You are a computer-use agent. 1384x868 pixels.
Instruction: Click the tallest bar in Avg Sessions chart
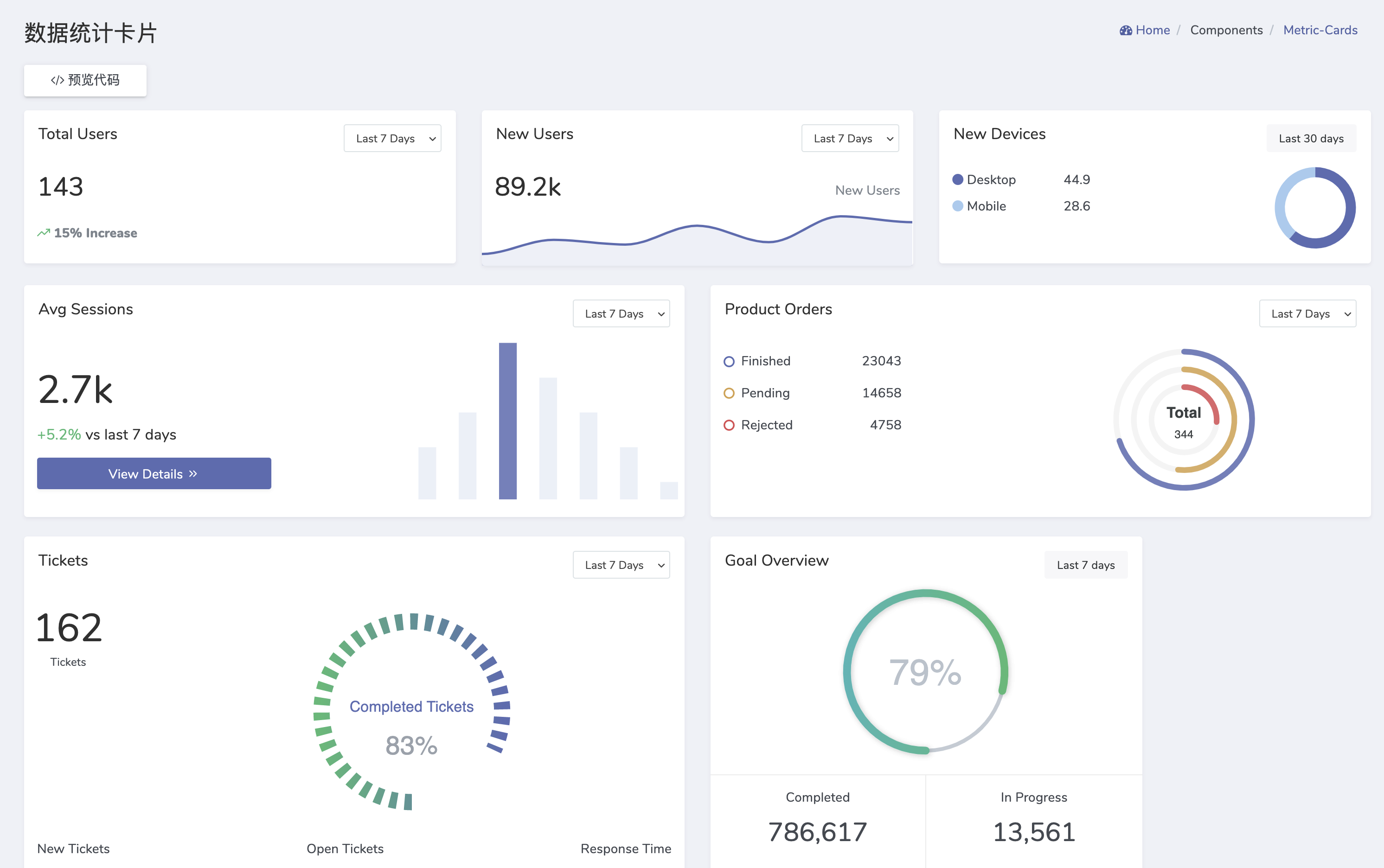coord(508,421)
